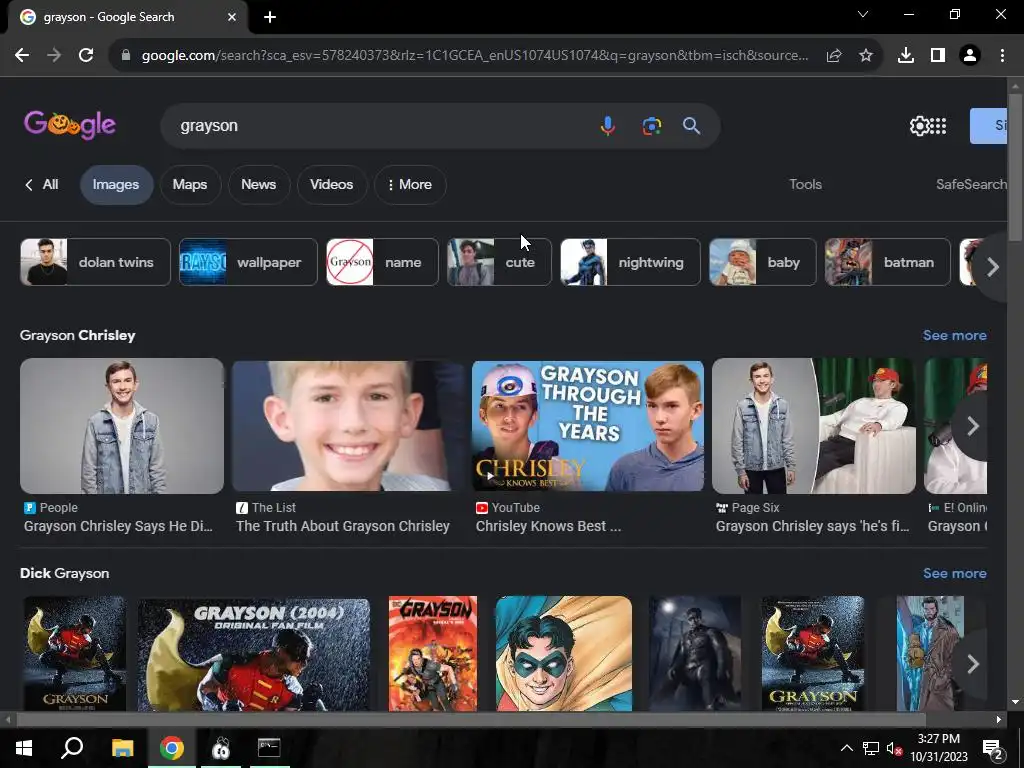Filter by nightwing chip

tap(630, 262)
